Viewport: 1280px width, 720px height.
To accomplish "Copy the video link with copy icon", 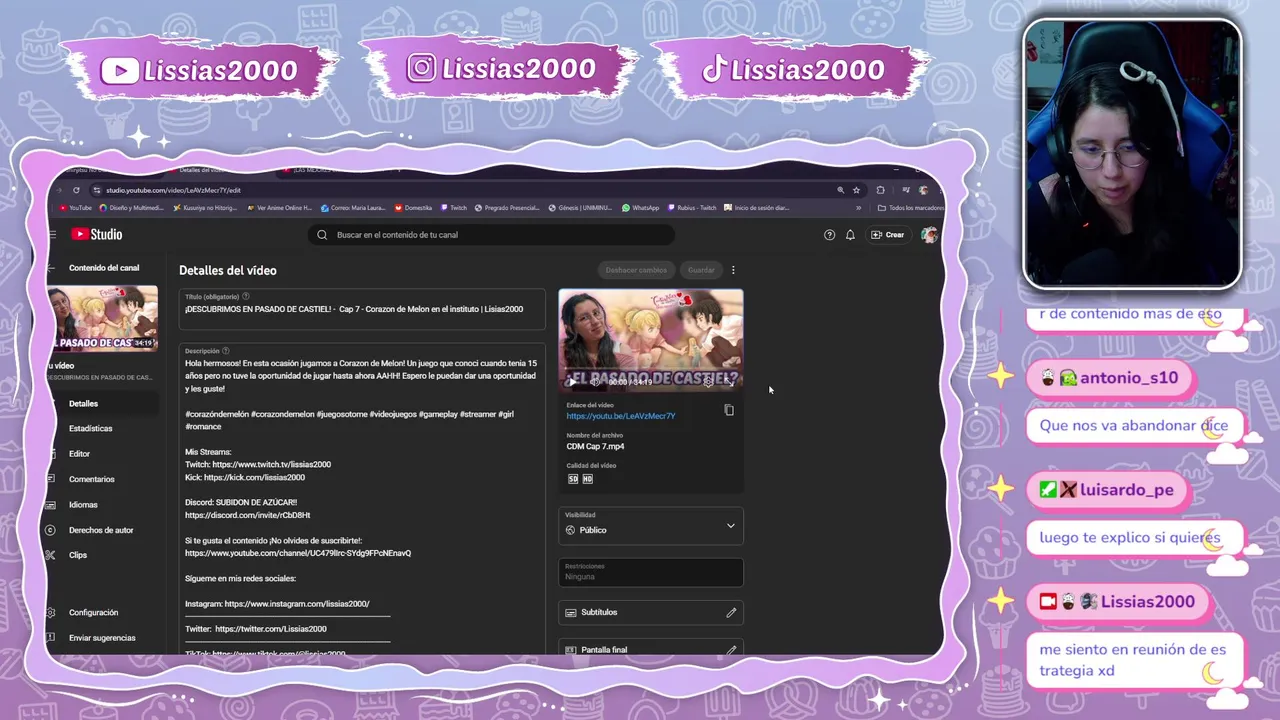I will (729, 410).
